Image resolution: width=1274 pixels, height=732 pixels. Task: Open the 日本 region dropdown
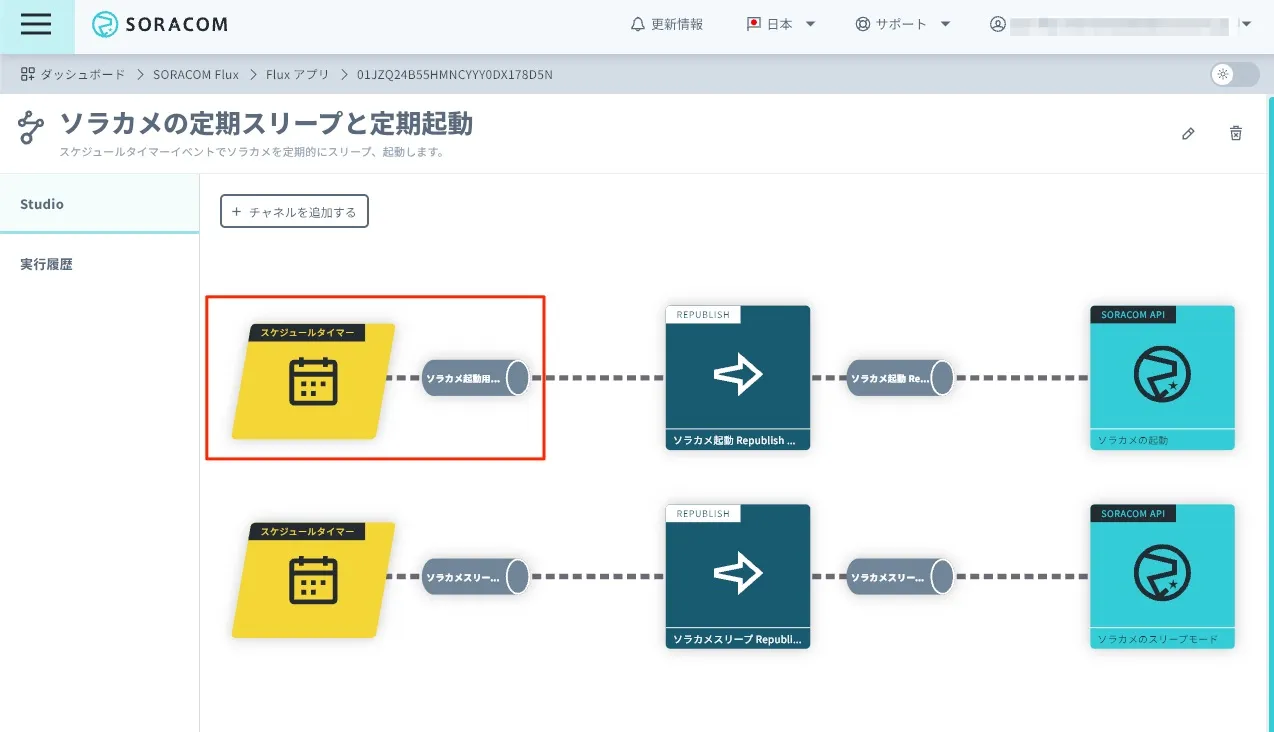click(x=781, y=25)
